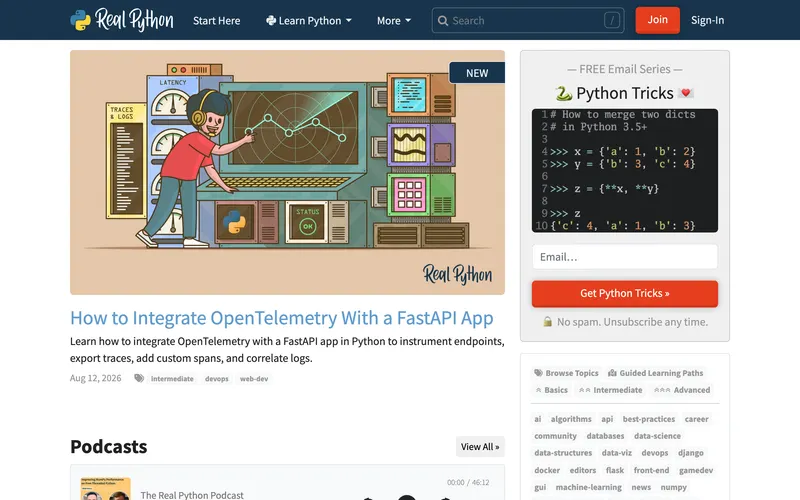Click the Real Python logo
Image resolution: width=800 pixels, height=500 pixels.
122,20
